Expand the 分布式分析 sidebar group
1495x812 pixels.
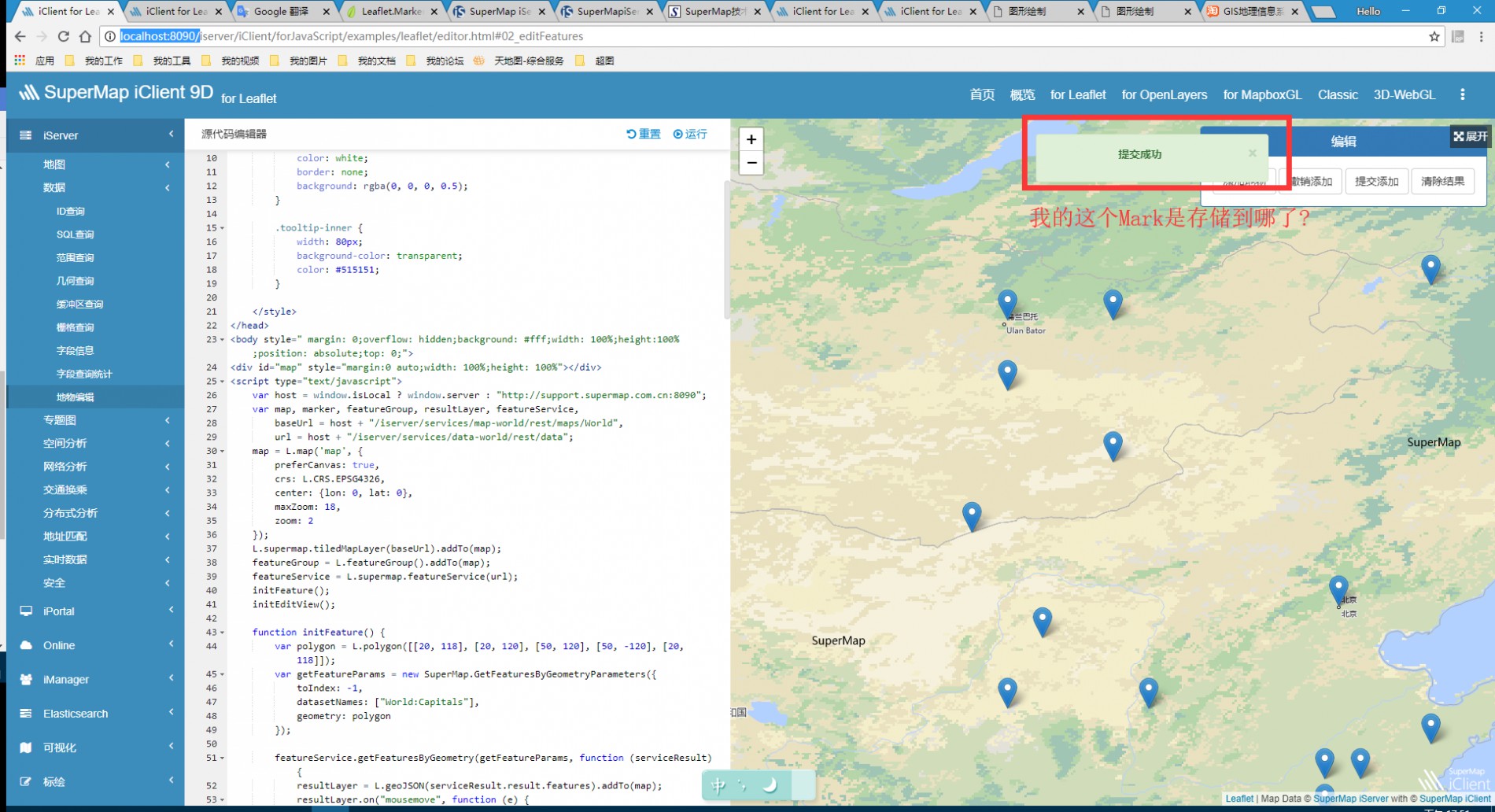[x=95, y=513]
